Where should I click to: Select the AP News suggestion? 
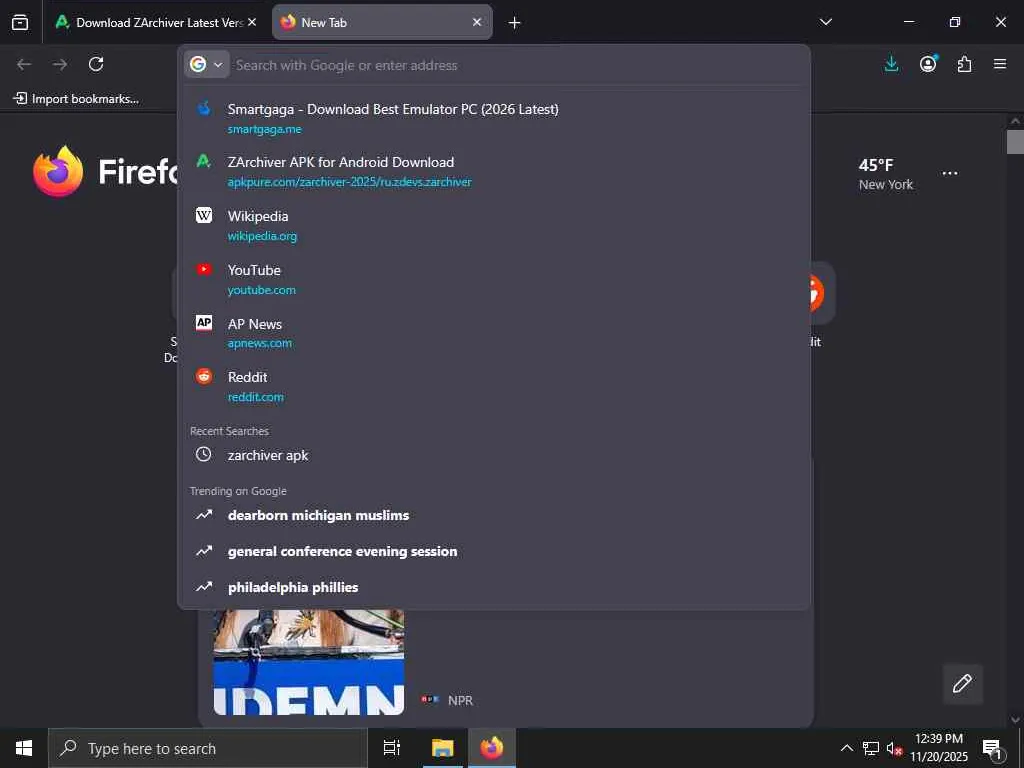(494, 332)
